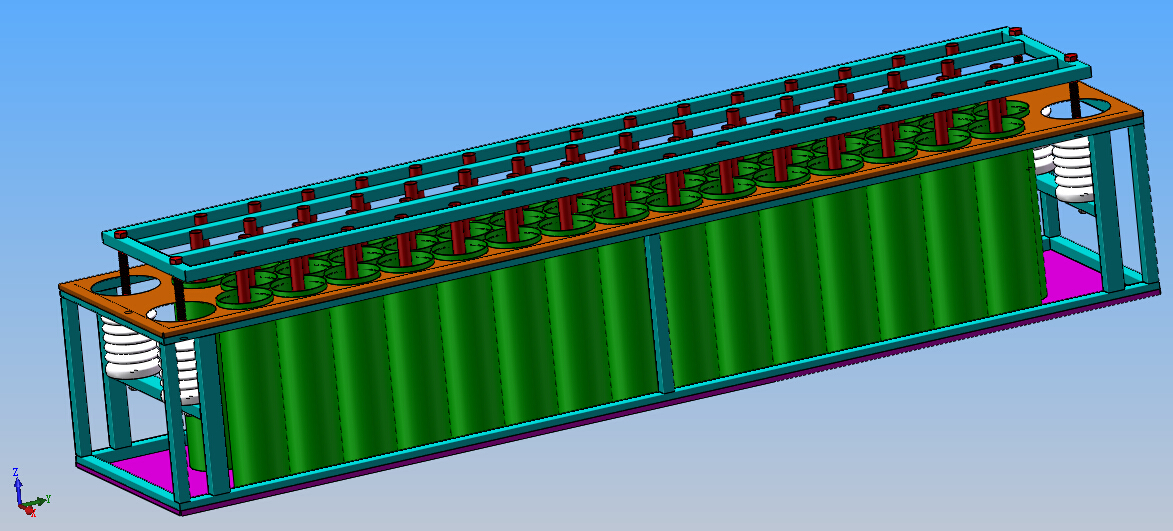Pick the white insulator stack at right end
The image size is (1173, 531).
(1076, 172)
